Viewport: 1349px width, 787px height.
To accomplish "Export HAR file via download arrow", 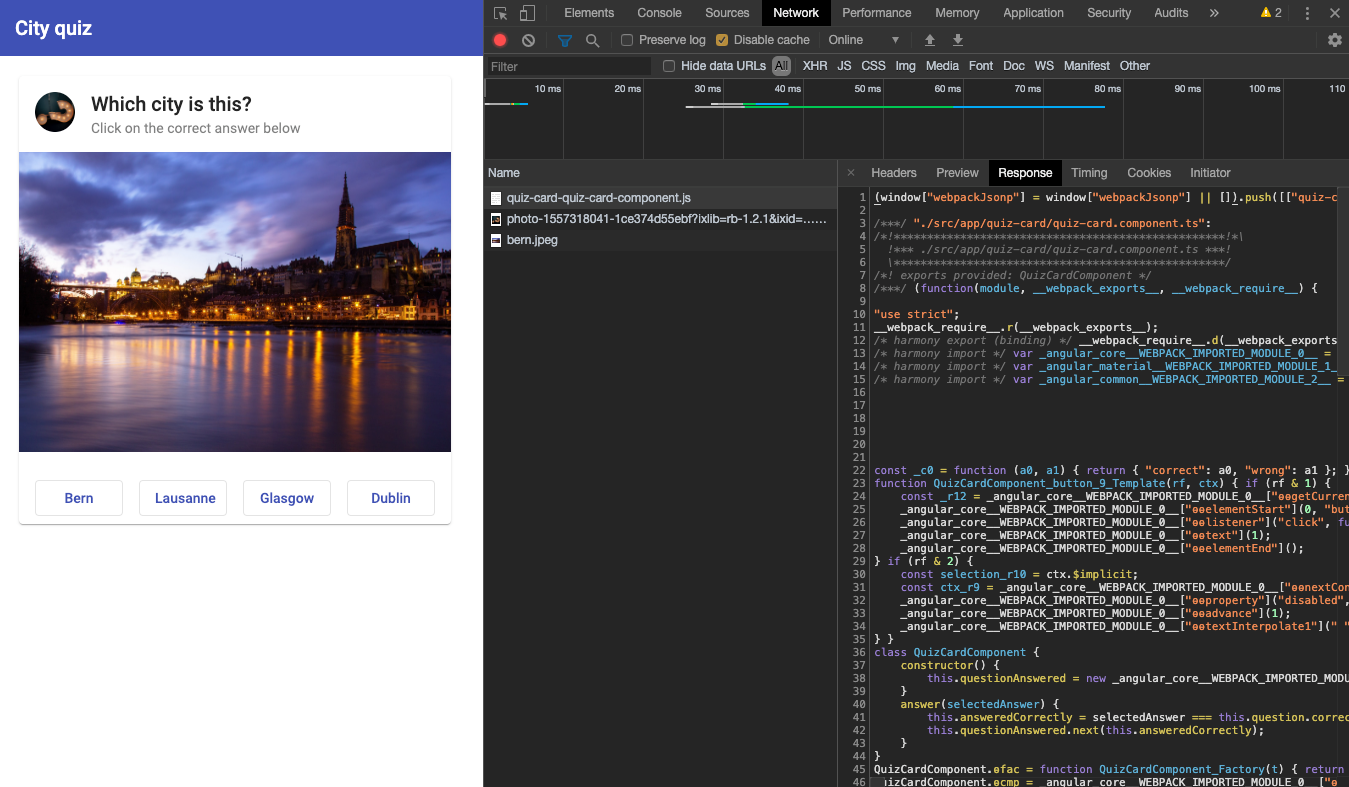I will pos(957,40).
